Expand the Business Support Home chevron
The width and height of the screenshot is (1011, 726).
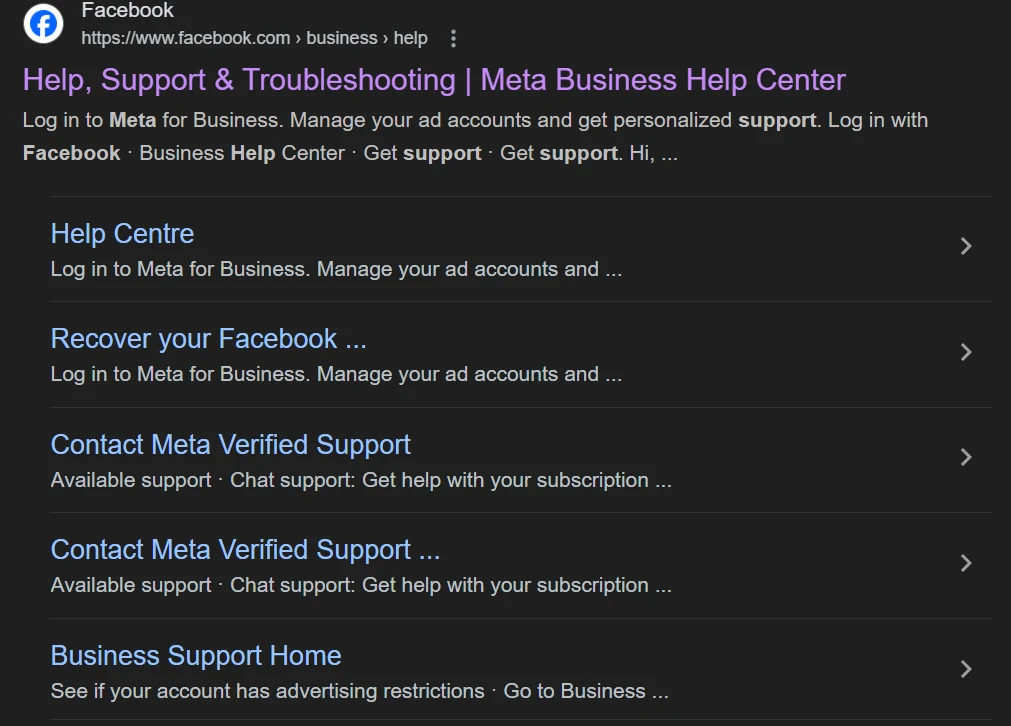(x=966, y=669)
